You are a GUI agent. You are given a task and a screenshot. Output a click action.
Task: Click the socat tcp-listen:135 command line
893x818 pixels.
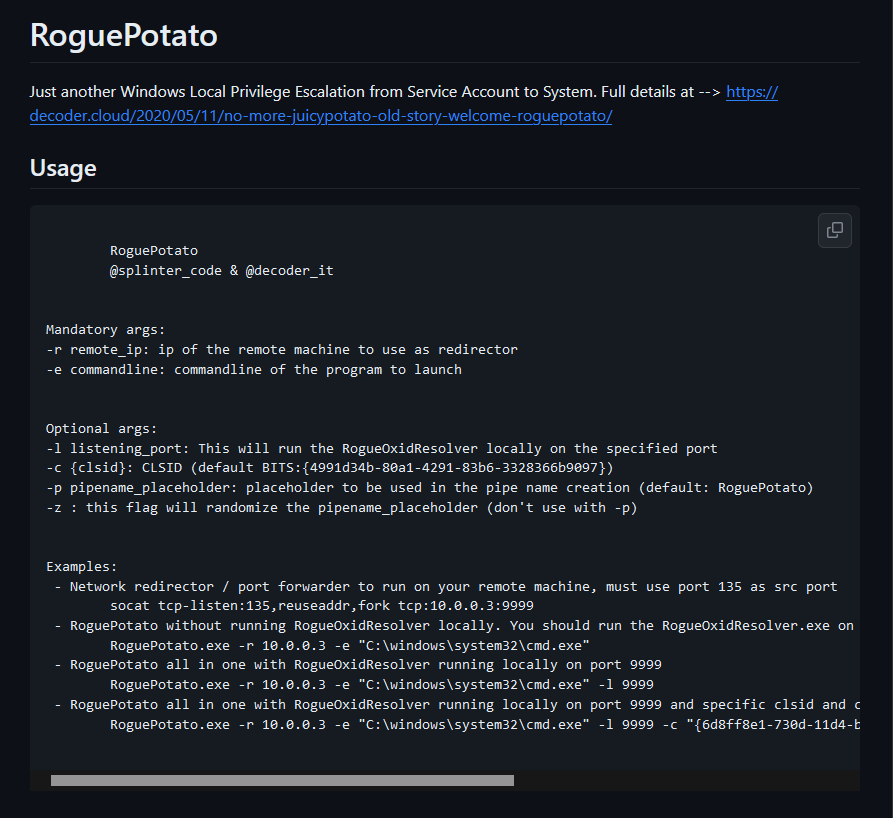[322, 606]
